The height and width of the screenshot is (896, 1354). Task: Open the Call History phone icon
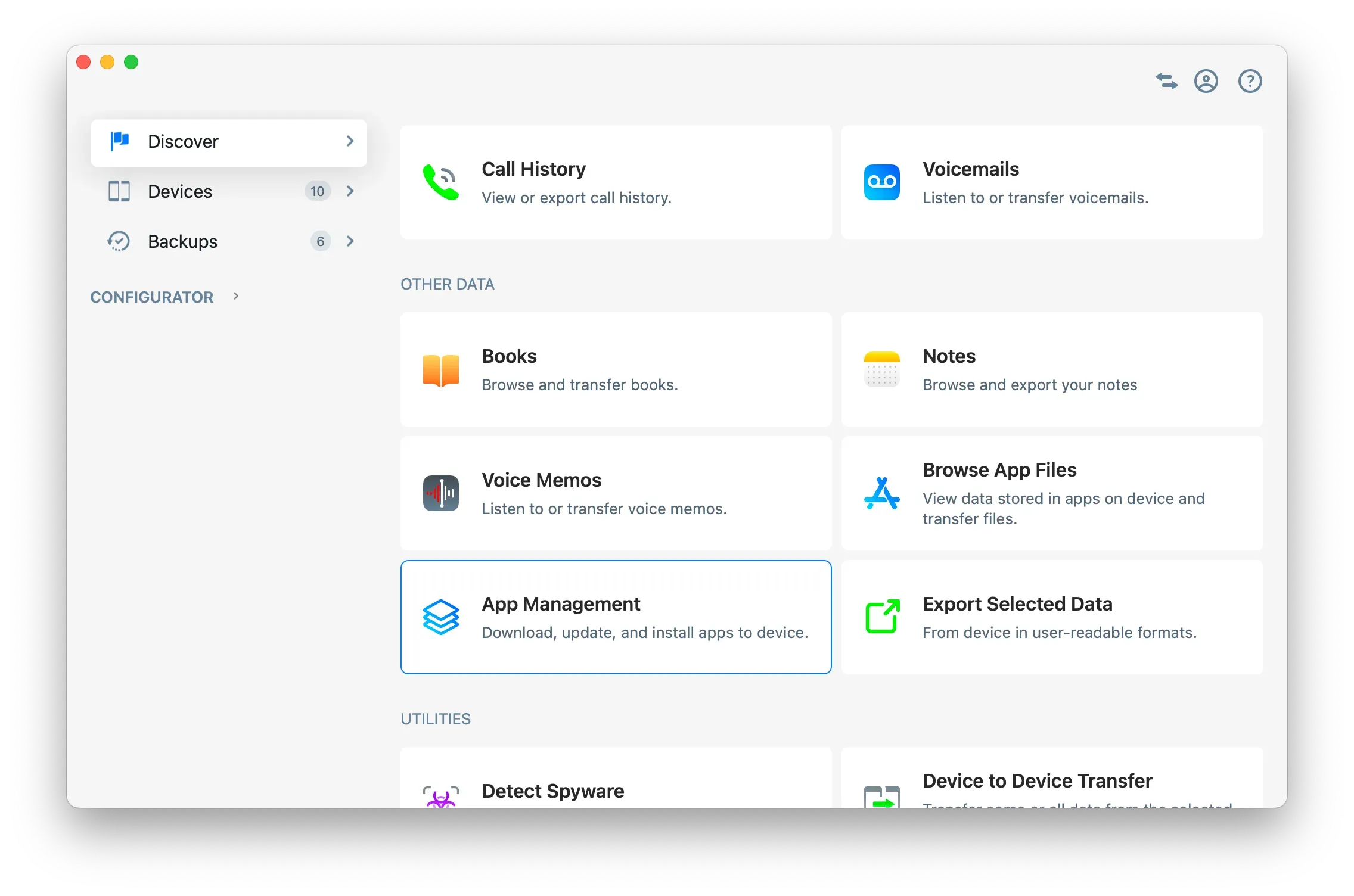tap(440, 182)
